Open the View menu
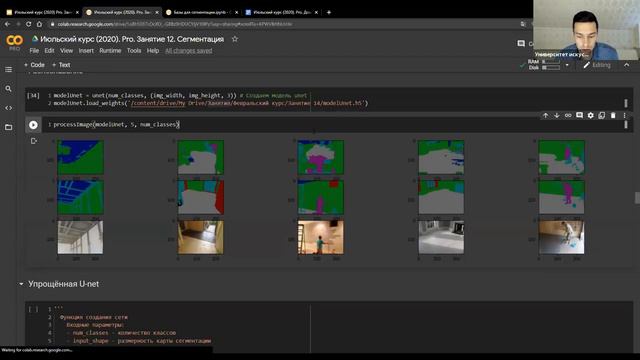 point(67,51)
